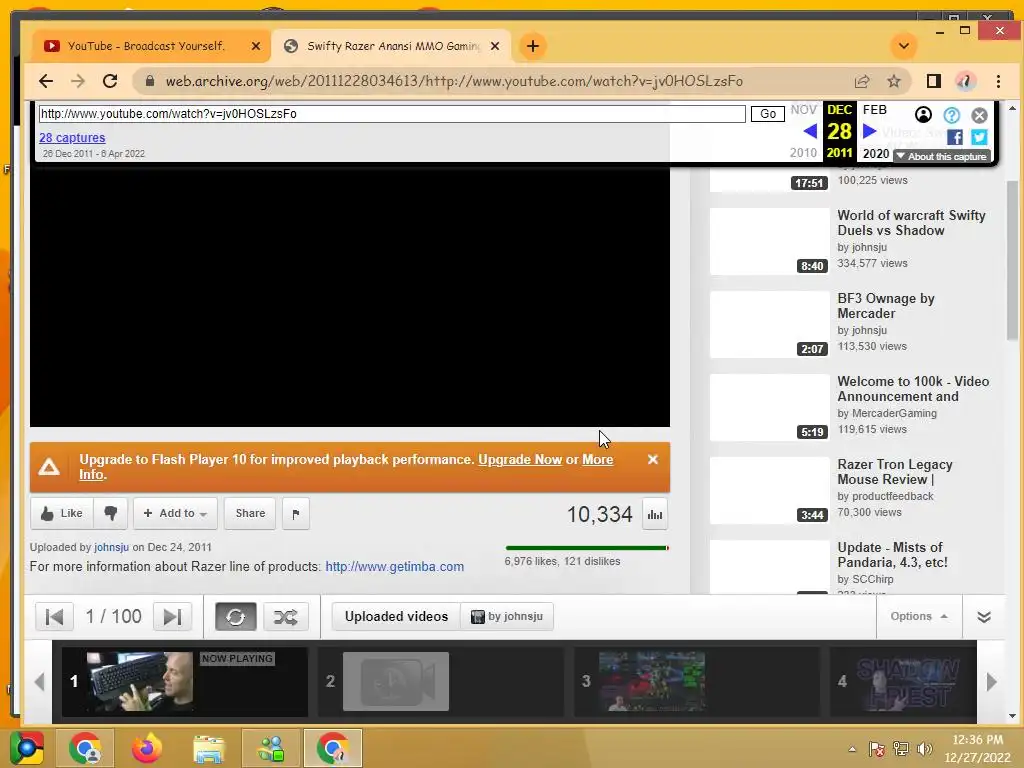This screenshot has height=768, width=1024.
Task: Open Welcome to 100k video
Action: [913, 389]
